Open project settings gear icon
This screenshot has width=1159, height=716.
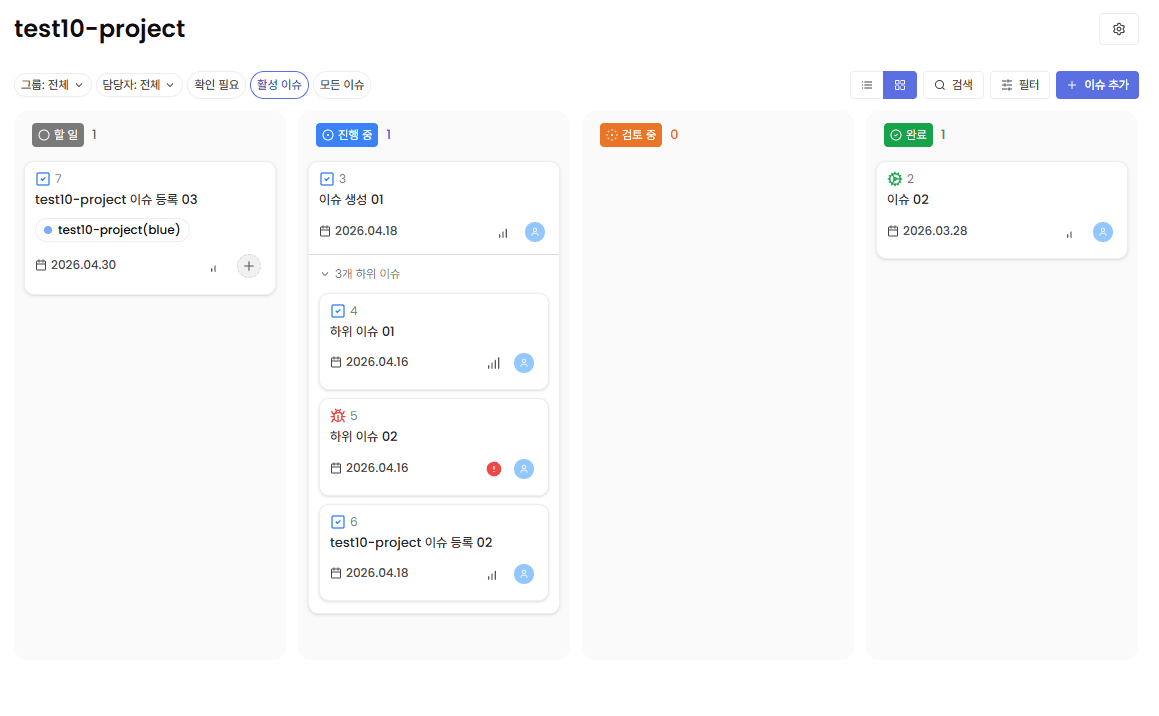click(x=1118, y=29)
